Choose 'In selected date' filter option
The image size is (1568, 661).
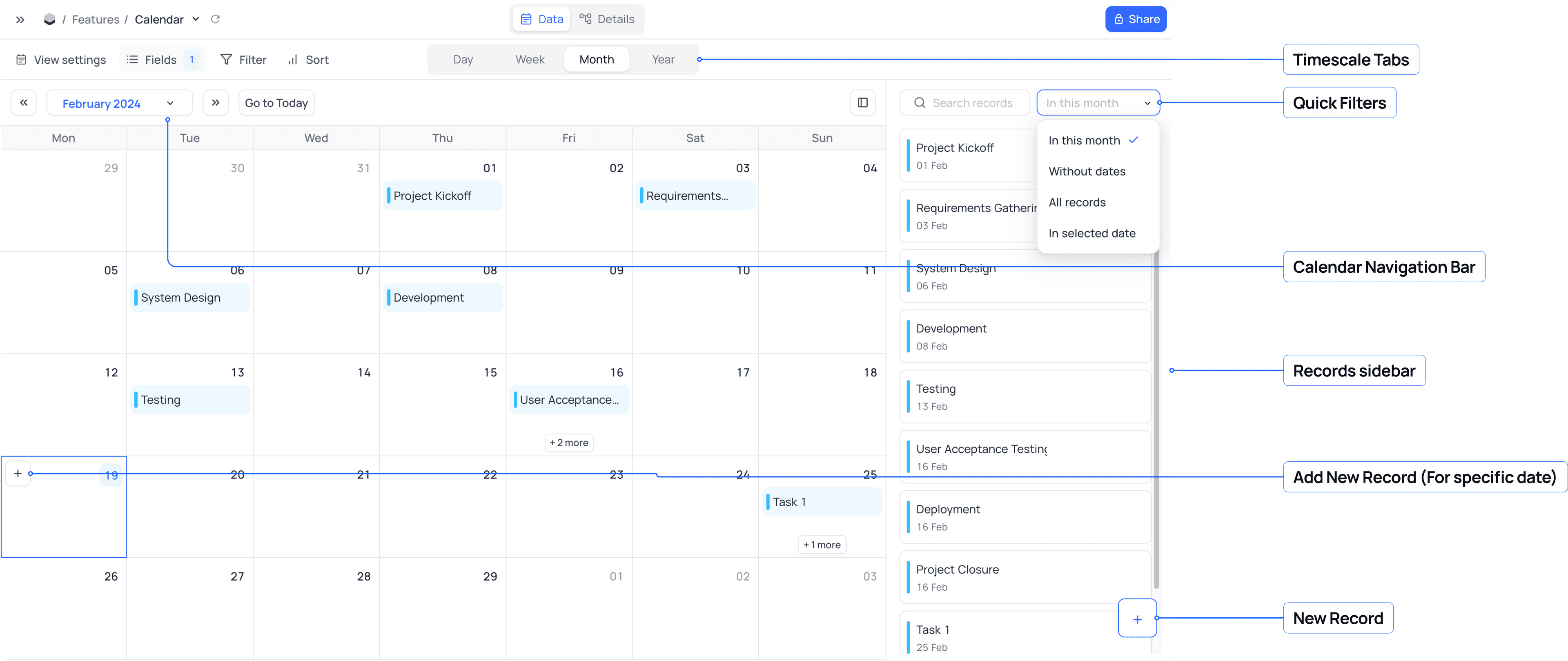click(1092, 233)
